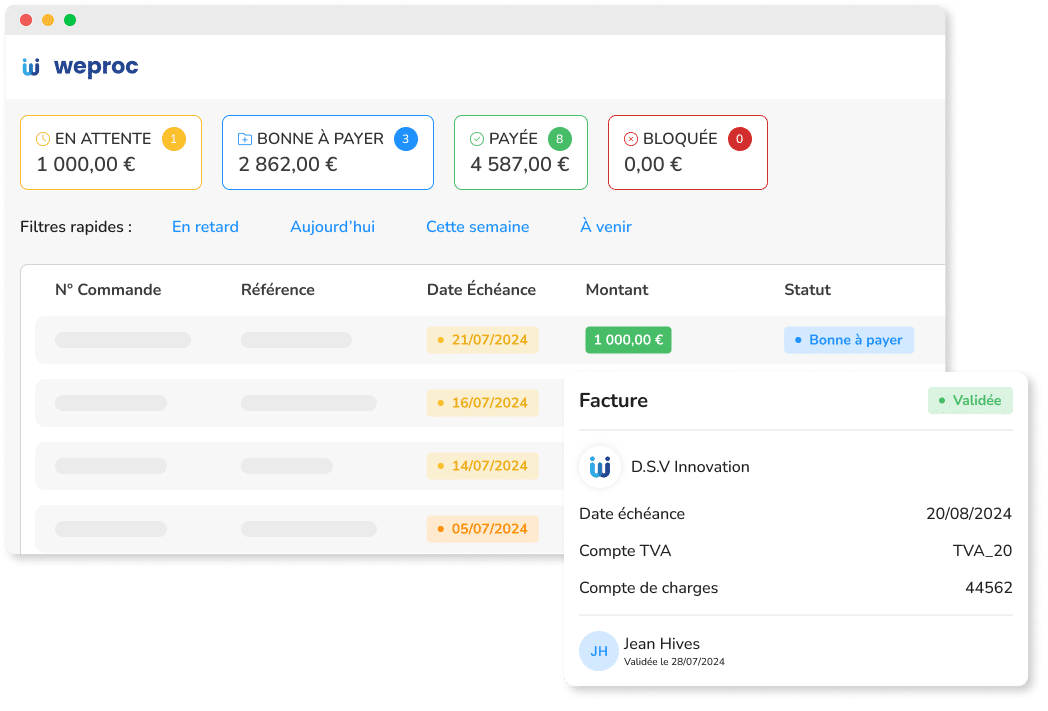Filter invoices by En retard
Image resolution: width=1048 pixels, height=711 pixels.
pos(205,227)
